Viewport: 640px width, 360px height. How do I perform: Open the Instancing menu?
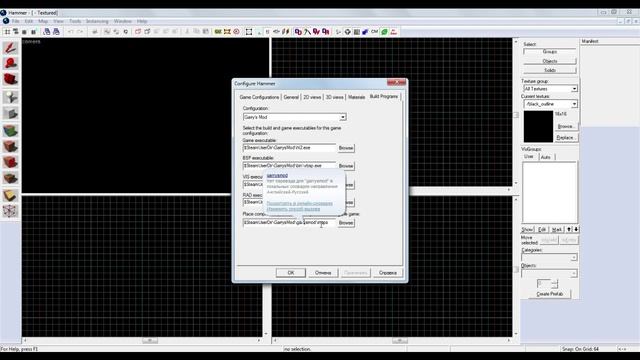pos(97,21)
